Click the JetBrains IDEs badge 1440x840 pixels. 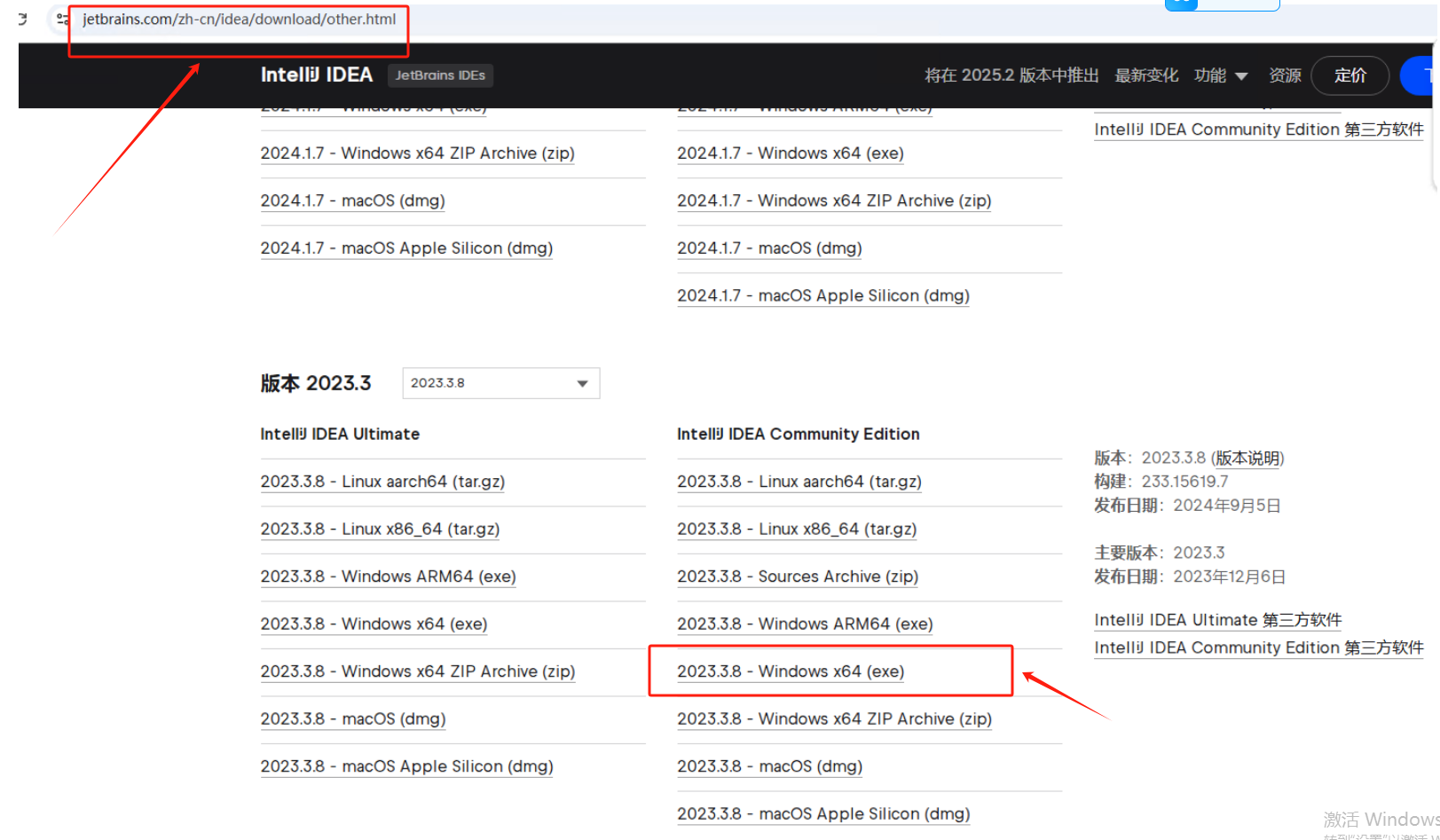(x=440, y=75)
